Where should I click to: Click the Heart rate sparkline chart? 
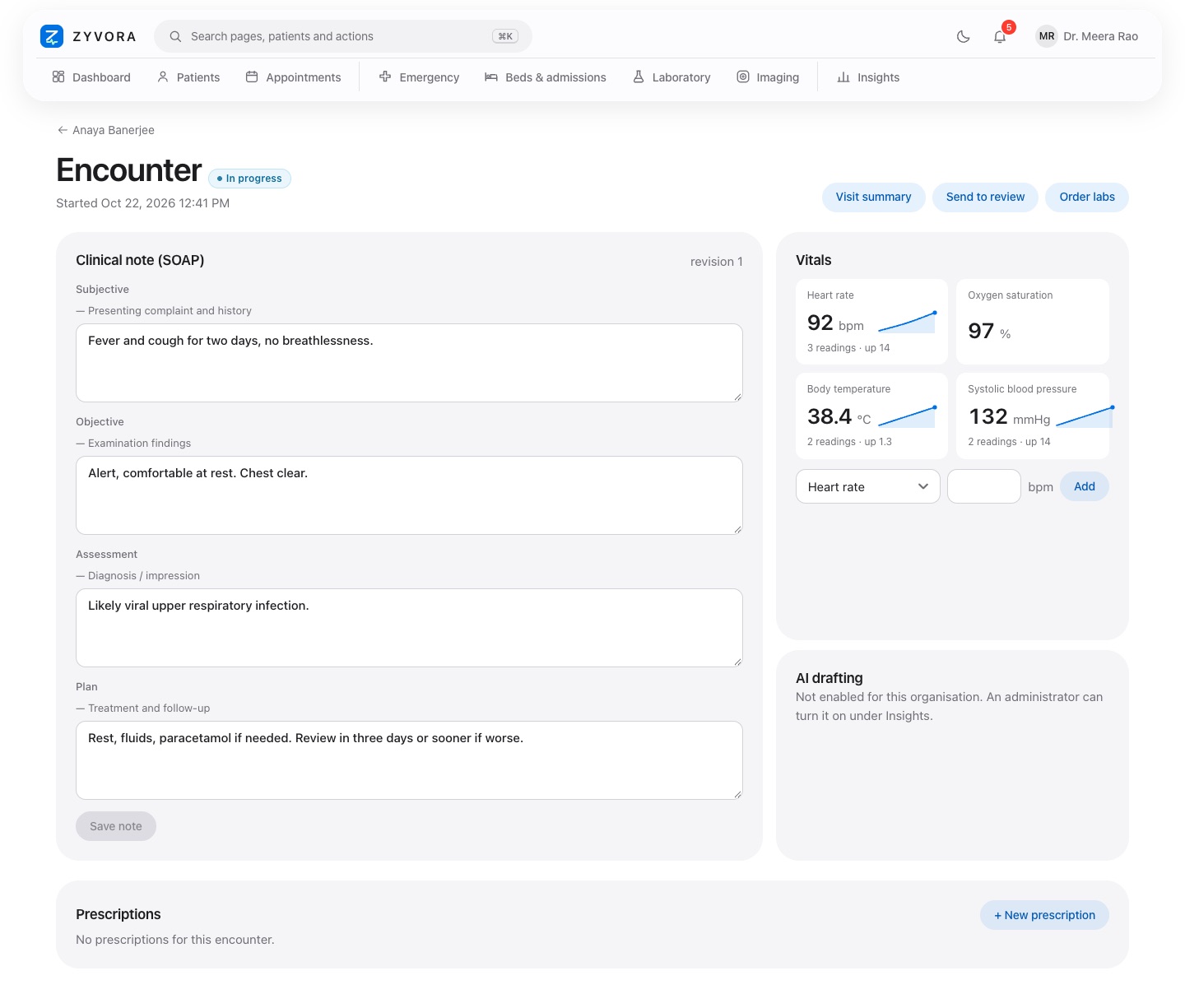point(907,322)
